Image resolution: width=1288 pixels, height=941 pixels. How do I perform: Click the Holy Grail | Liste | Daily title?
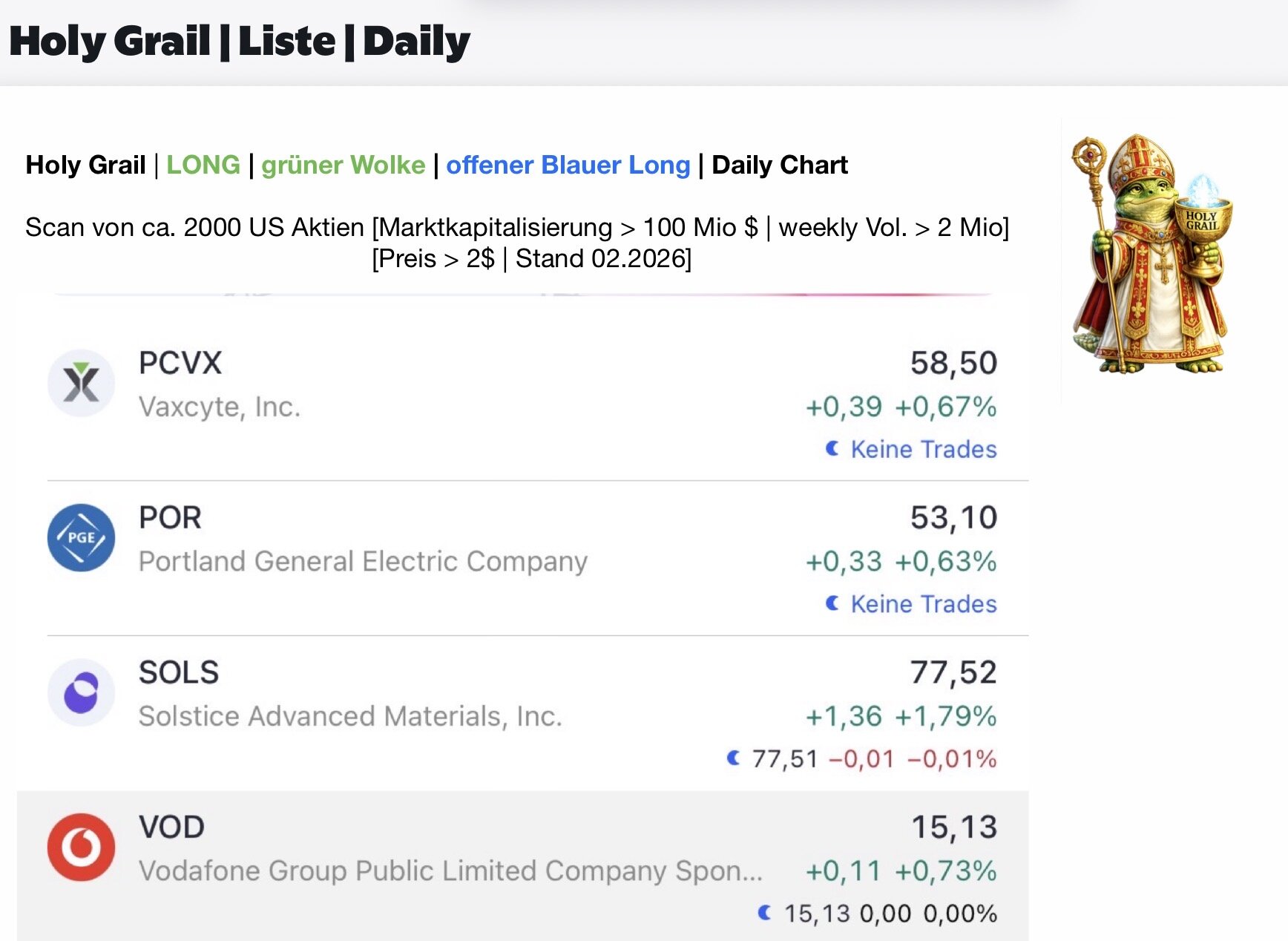tap(240, 42)
